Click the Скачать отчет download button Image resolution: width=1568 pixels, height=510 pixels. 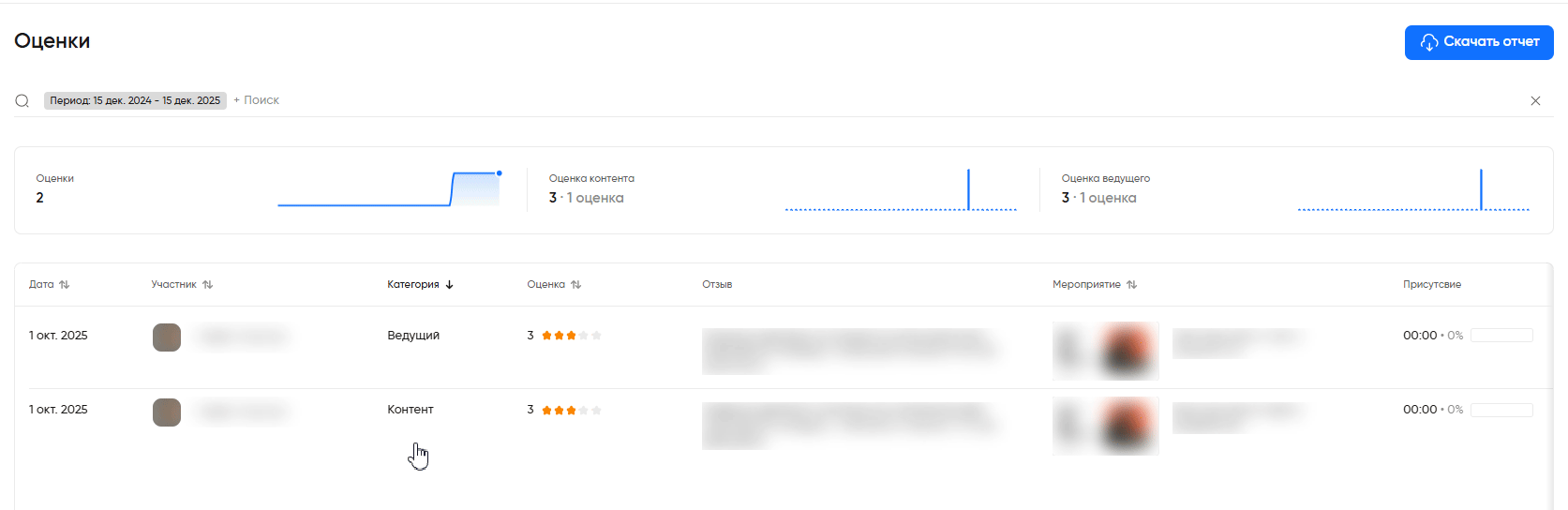point(1478,42)
